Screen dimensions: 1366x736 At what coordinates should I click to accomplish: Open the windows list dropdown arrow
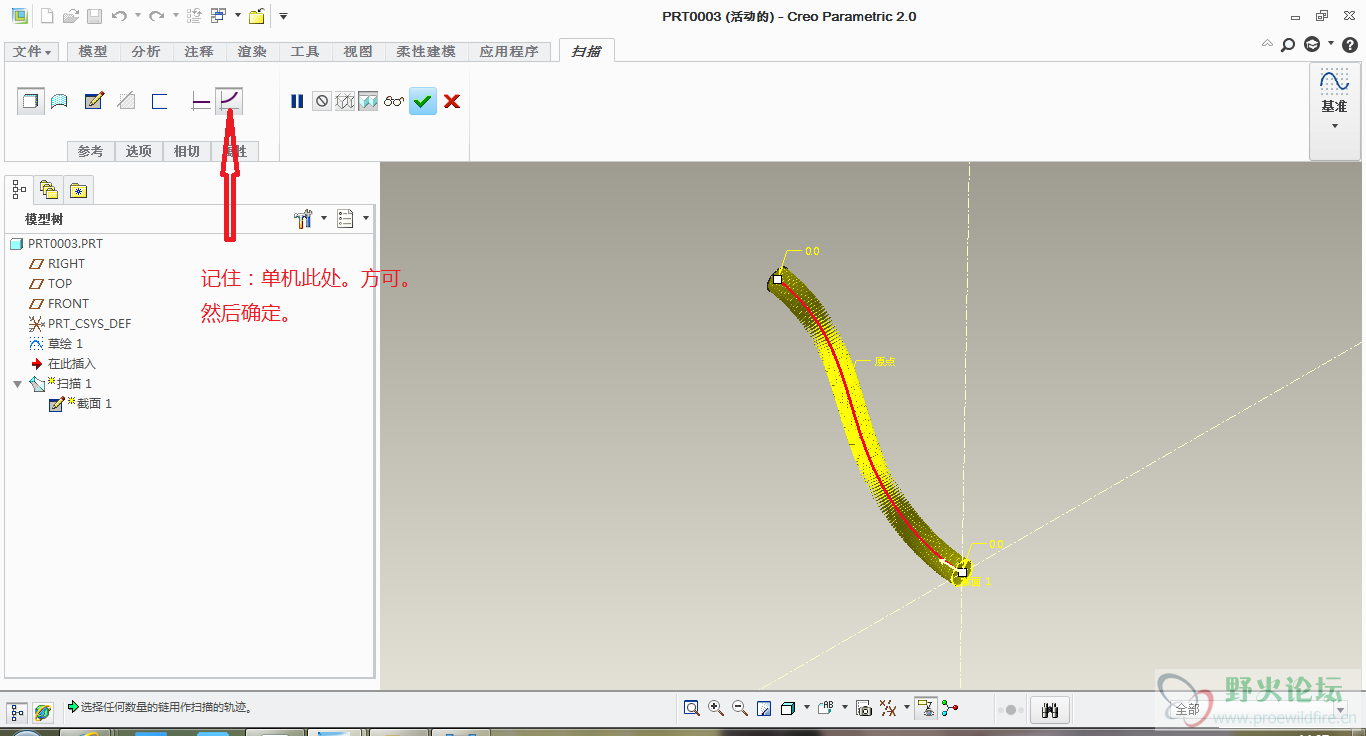237,16
